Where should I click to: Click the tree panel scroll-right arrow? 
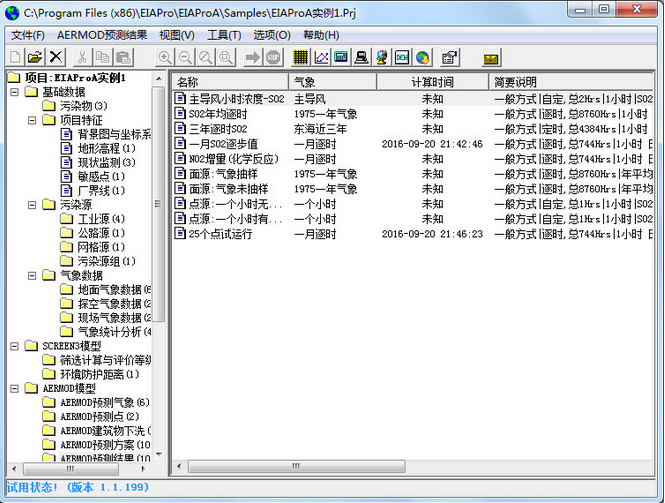[143, 469]
